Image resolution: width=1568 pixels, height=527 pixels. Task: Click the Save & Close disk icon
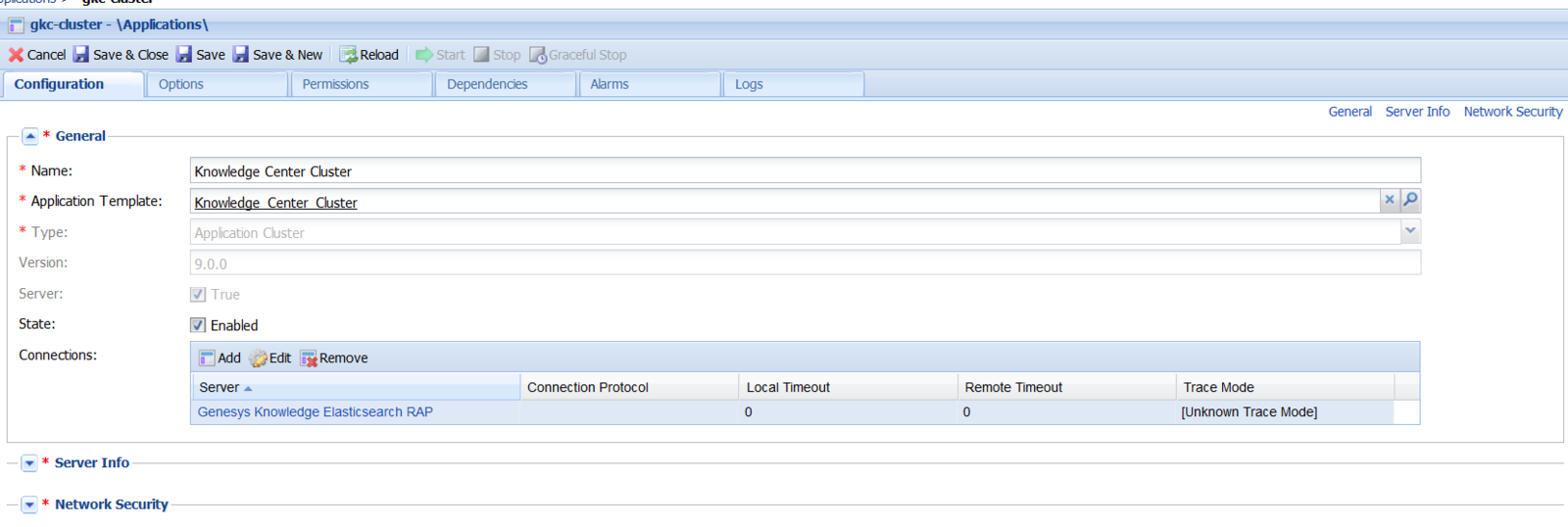coord(81,55)
